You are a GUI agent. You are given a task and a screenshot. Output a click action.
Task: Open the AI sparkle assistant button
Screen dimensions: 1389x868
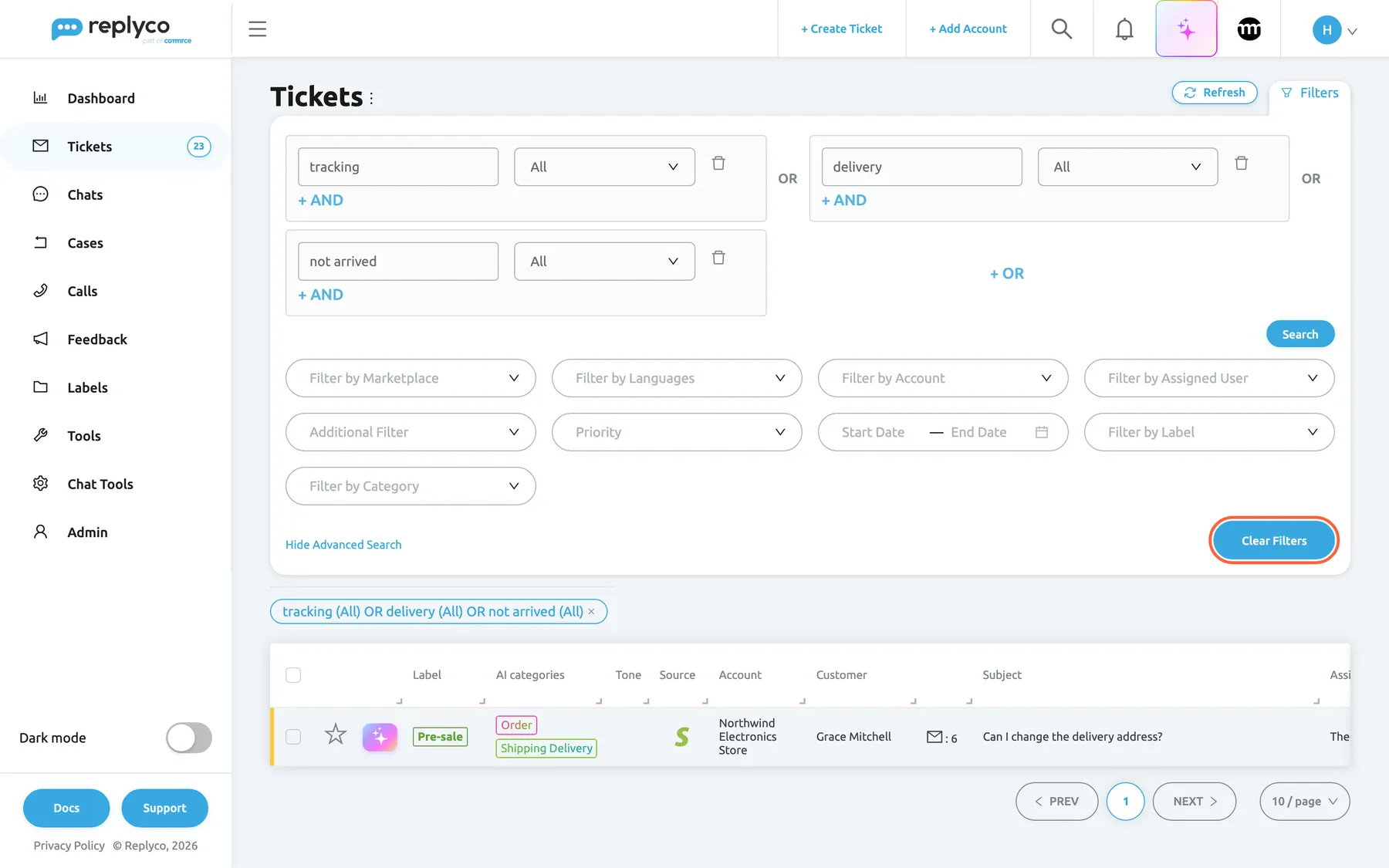(1186, 29)
